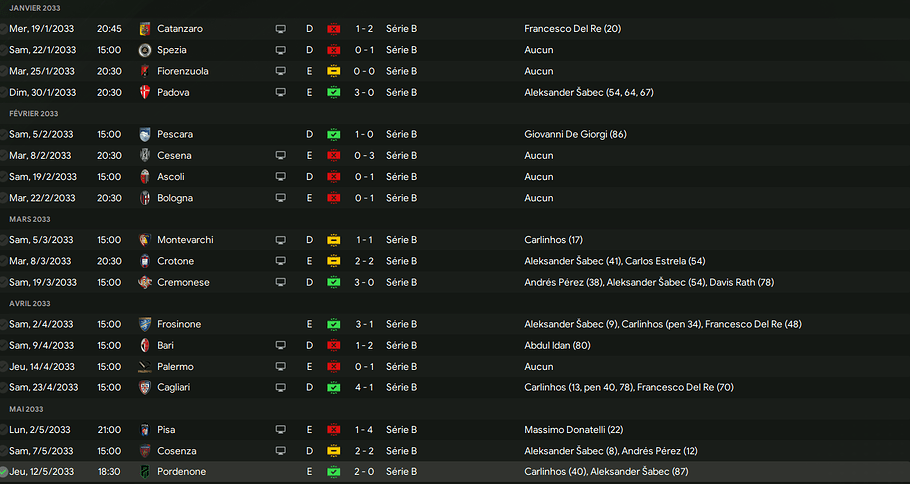Viewport: 910px width, 484px height.
Task: Click the Spezia club badge
Action: tap(145, 50)
